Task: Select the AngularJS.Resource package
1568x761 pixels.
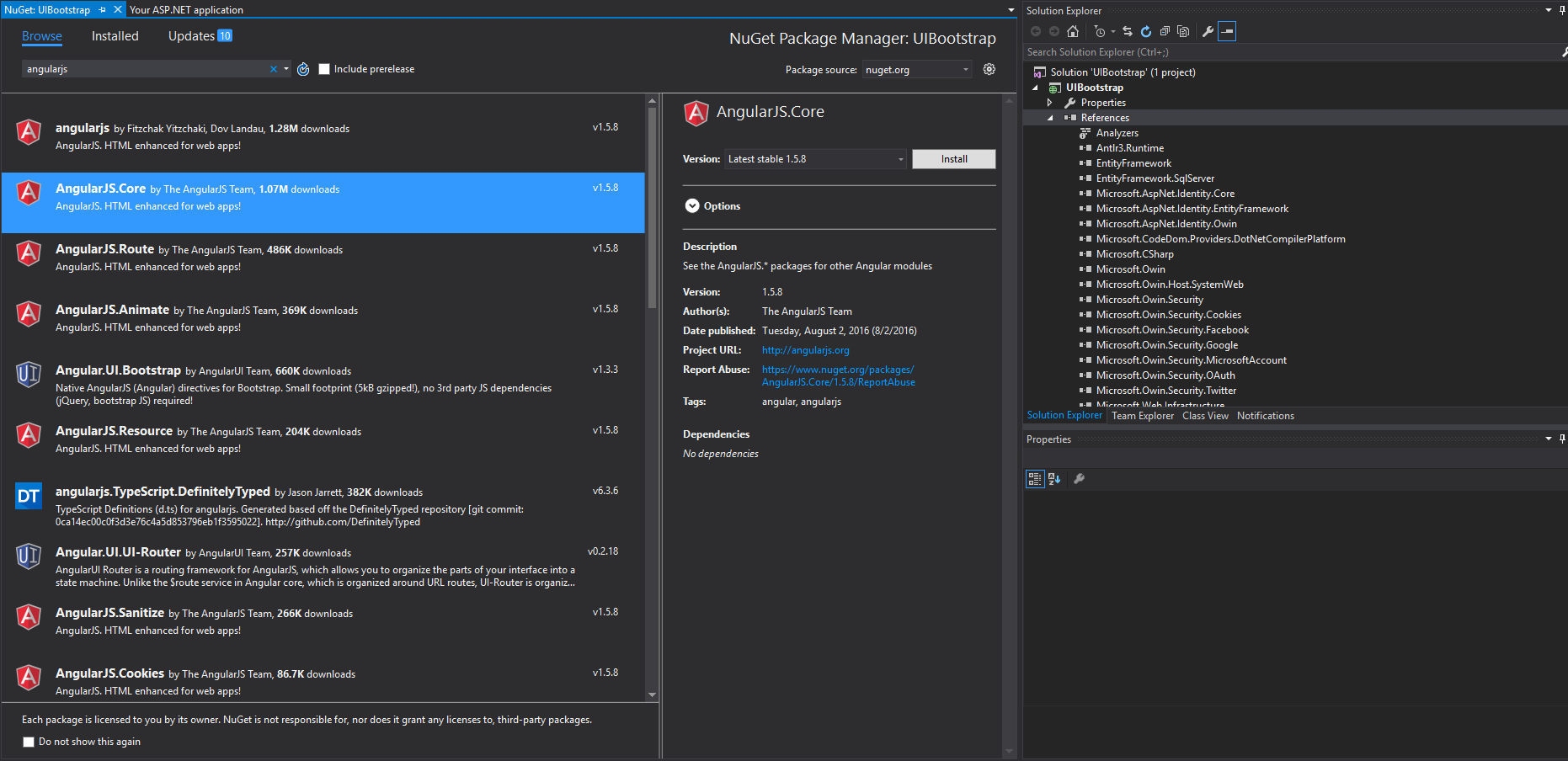Action: (323, 445)
